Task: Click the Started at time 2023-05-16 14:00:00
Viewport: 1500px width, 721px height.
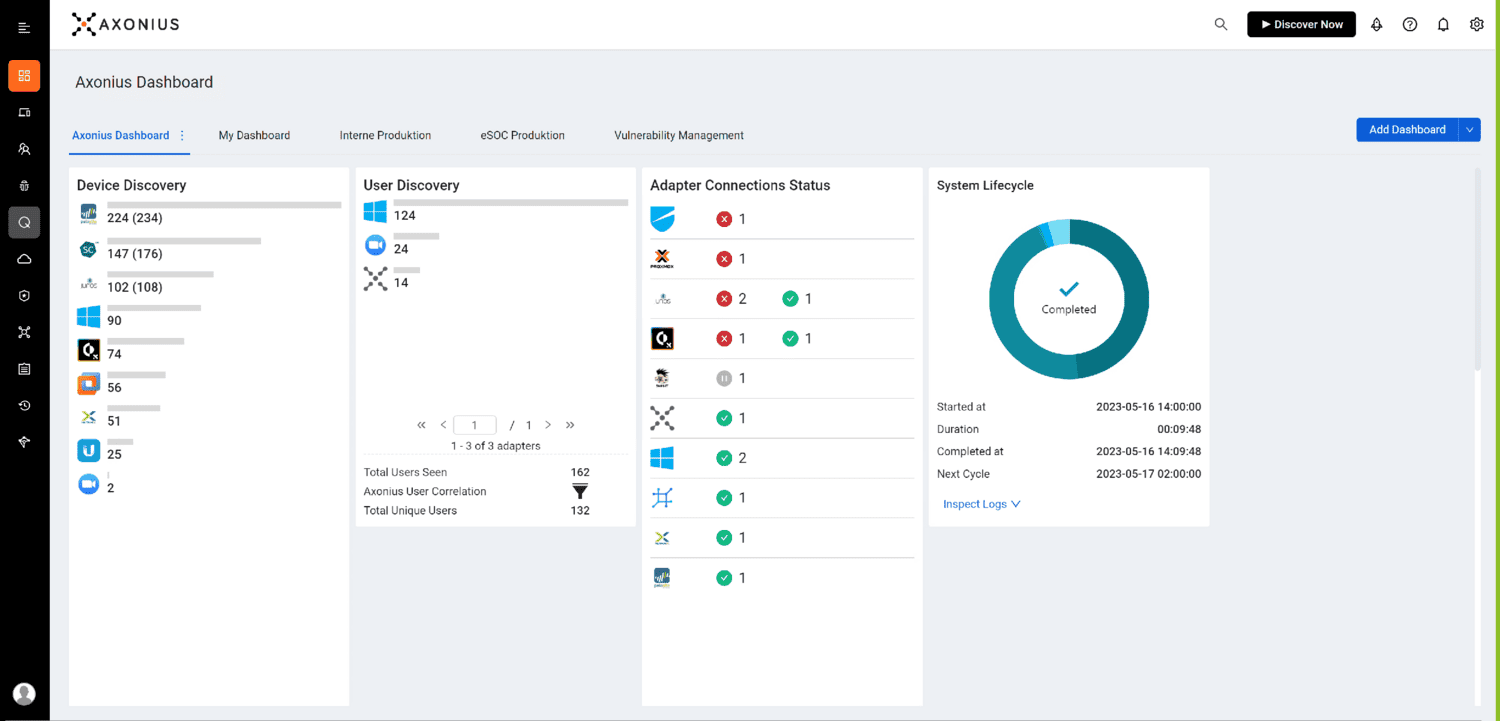Action: tap(1149, 407)
